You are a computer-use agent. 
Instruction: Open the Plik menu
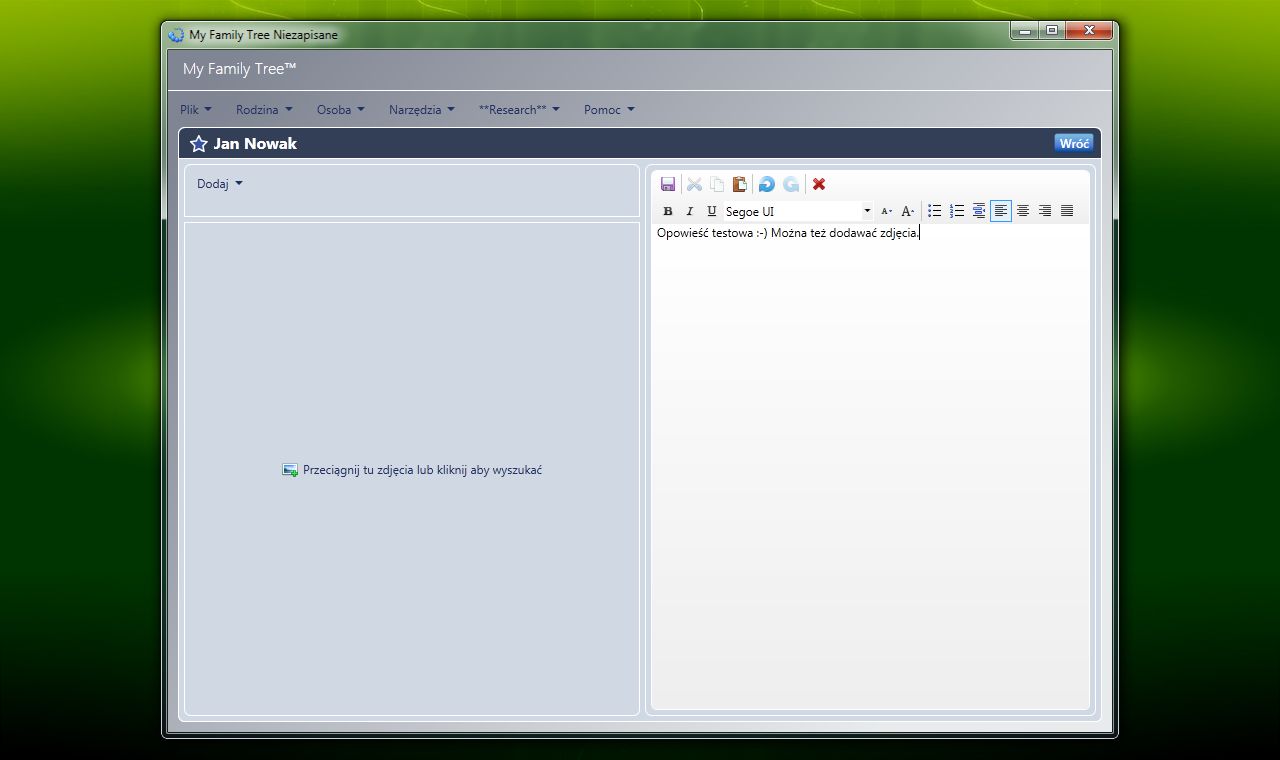pos(196,110)
